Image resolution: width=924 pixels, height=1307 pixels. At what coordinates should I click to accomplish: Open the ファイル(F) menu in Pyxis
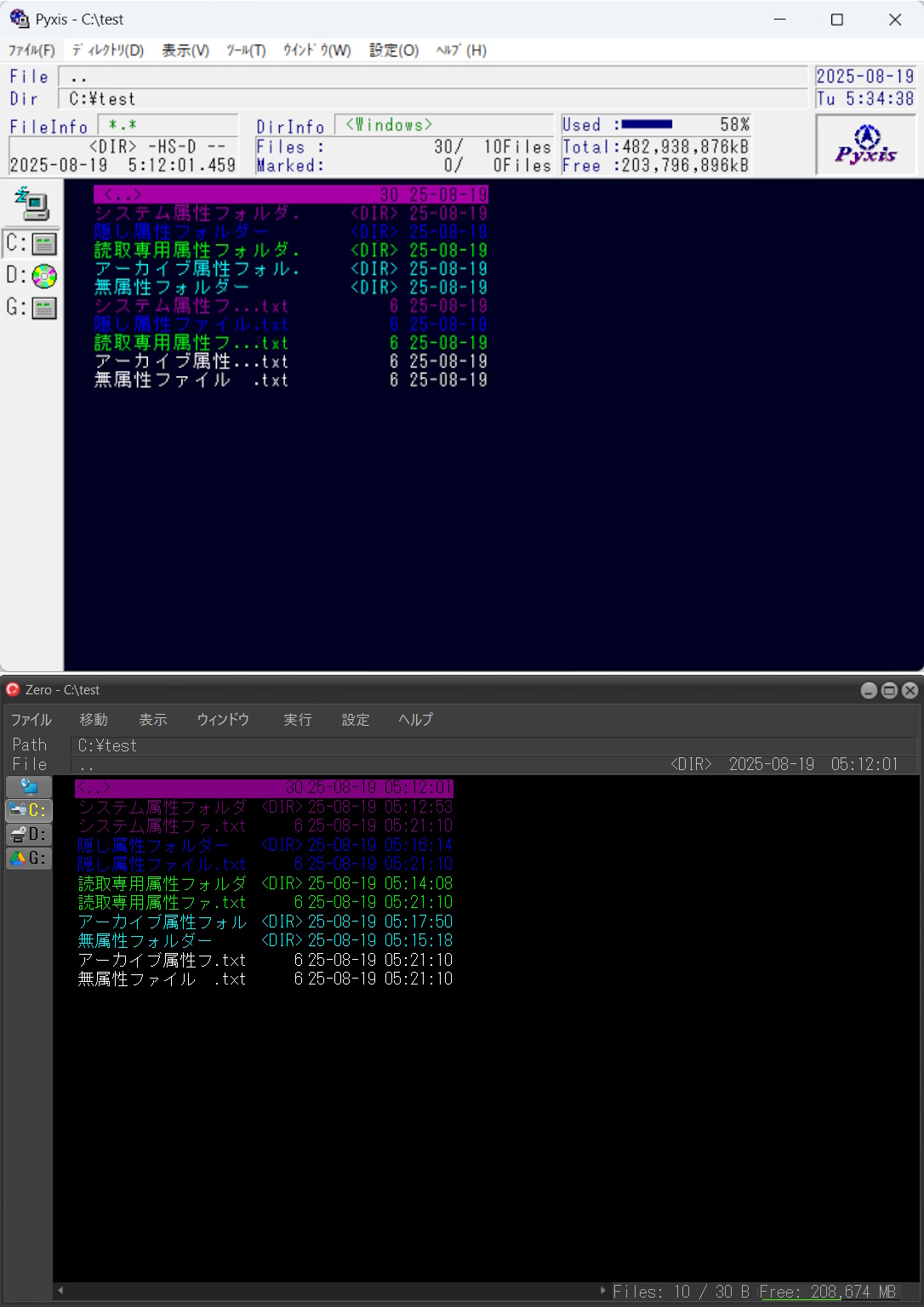tap(31, 50)
